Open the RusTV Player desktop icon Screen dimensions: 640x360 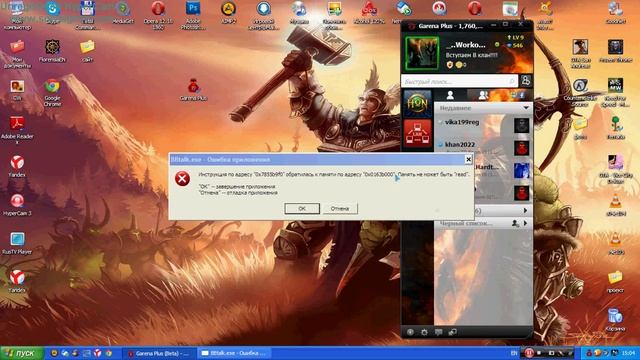(x=17, y=243)
